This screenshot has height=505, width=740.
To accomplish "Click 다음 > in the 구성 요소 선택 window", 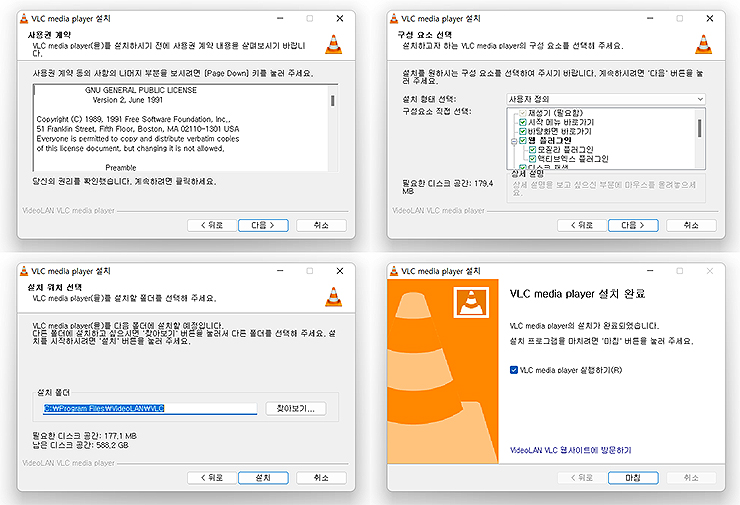I will (633, 226).
